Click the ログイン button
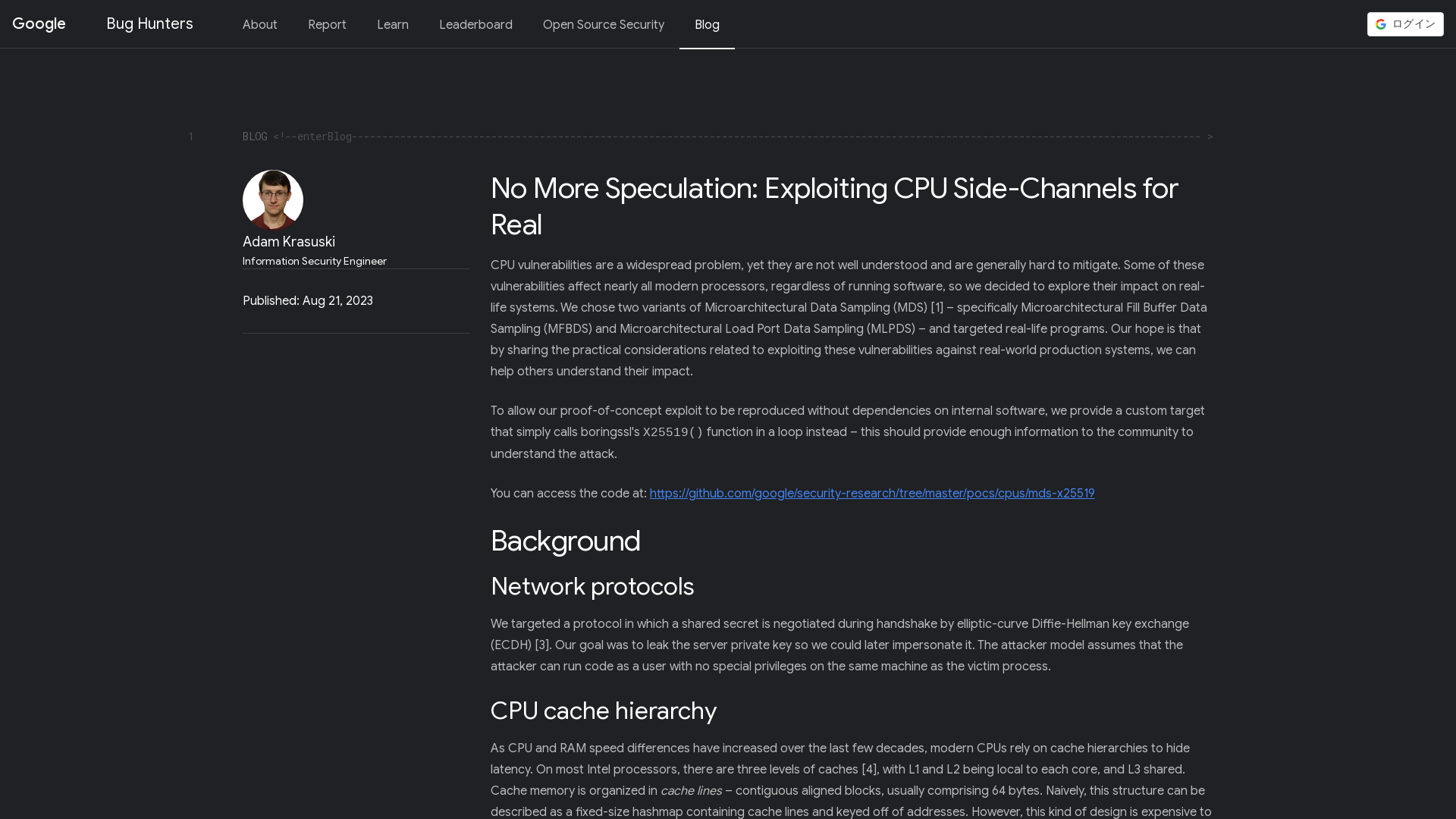Screen dimensions: 1456x819 1405,23
